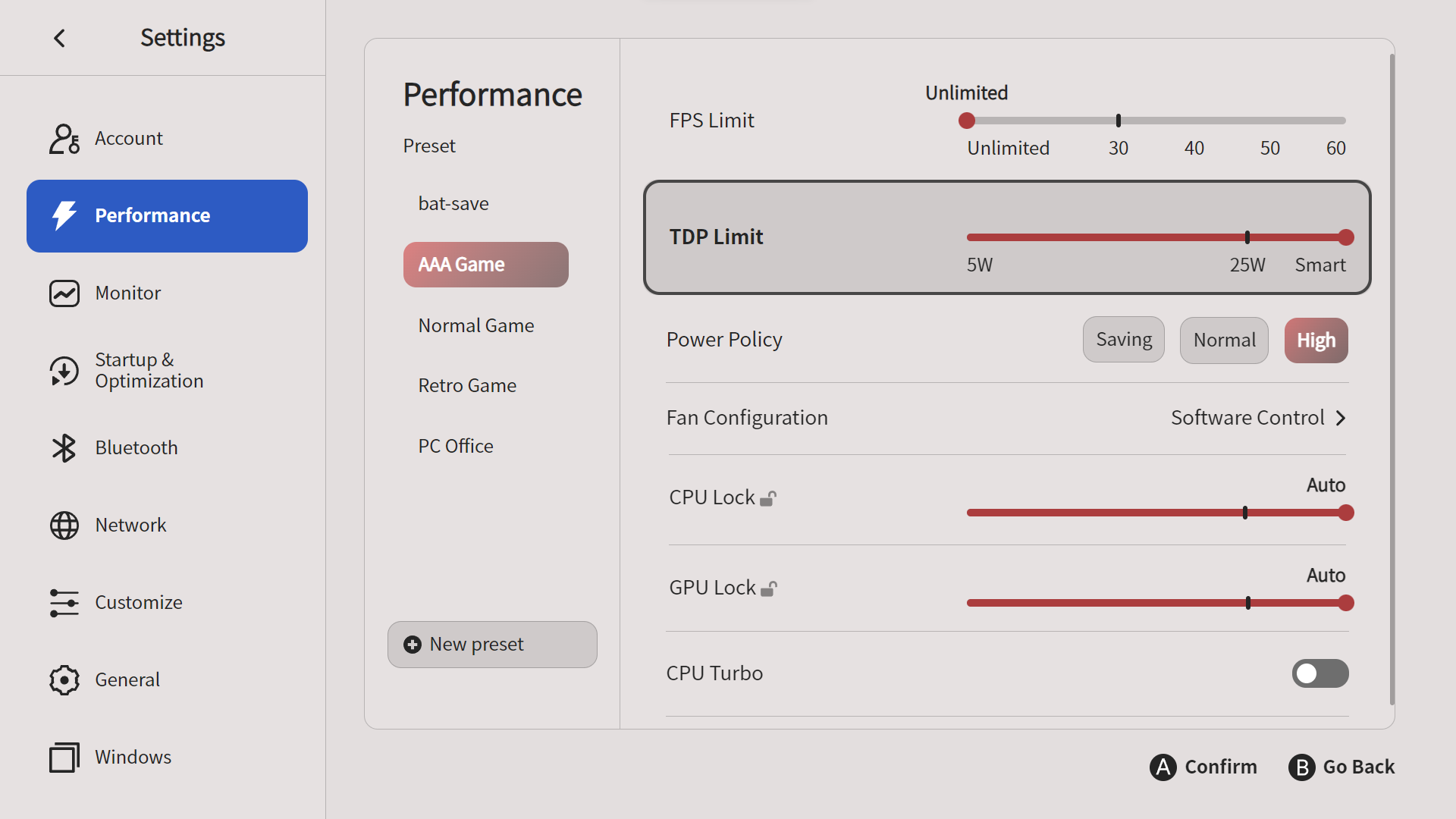Set Power Policy to Normal
The width and height of the screenshot is (1456, 819).
[x=1224, y=340]
